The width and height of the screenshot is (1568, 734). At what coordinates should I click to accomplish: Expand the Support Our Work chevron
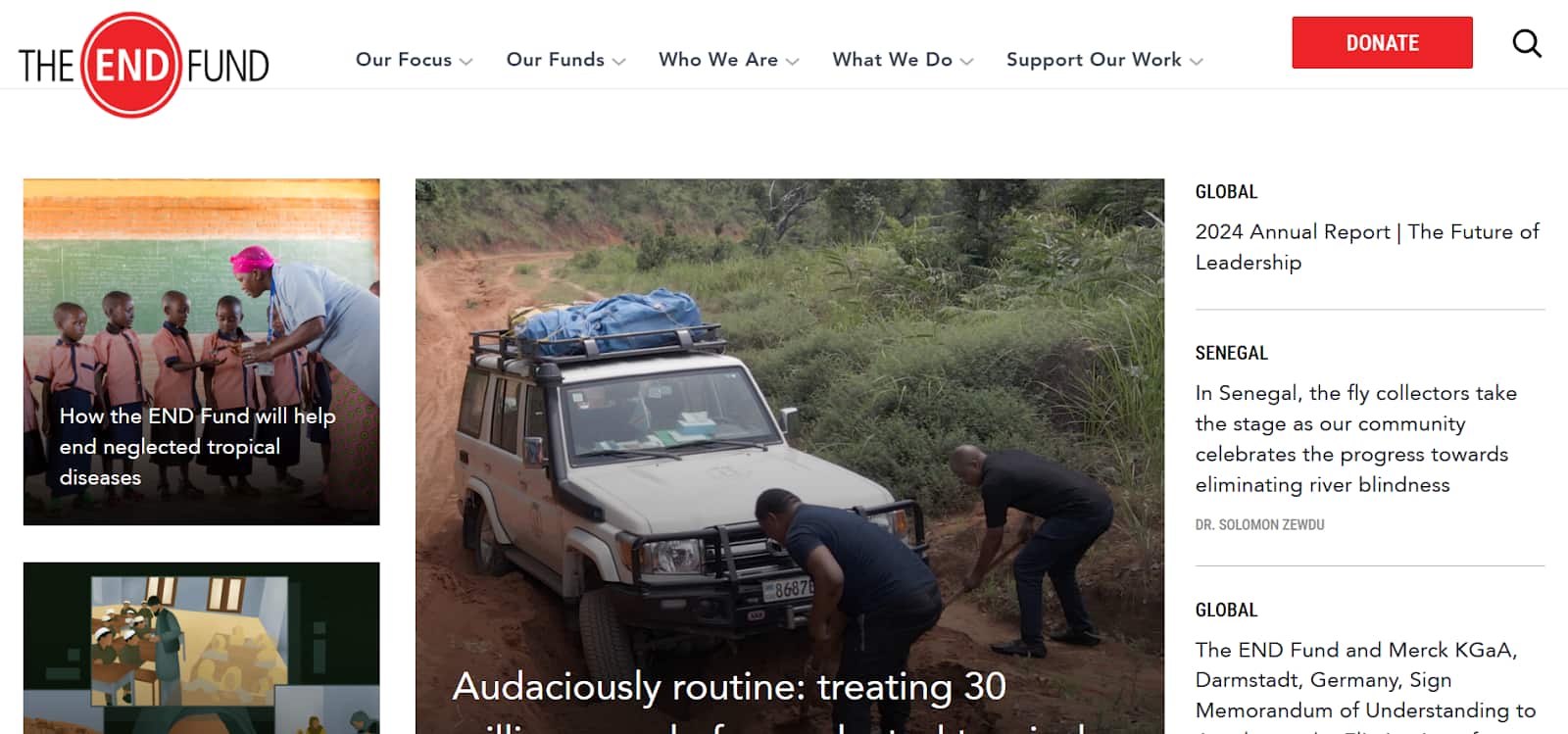[x=1196, y=61]
